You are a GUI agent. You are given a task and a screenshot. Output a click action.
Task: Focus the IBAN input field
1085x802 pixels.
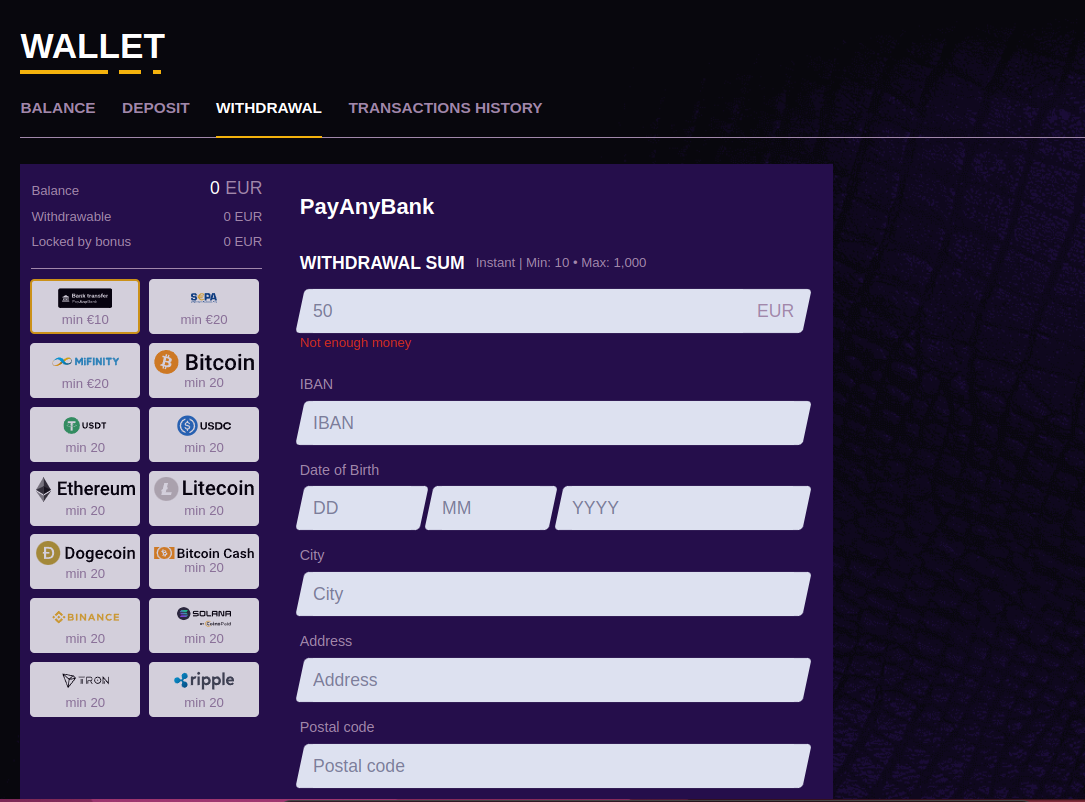[553, 423]
